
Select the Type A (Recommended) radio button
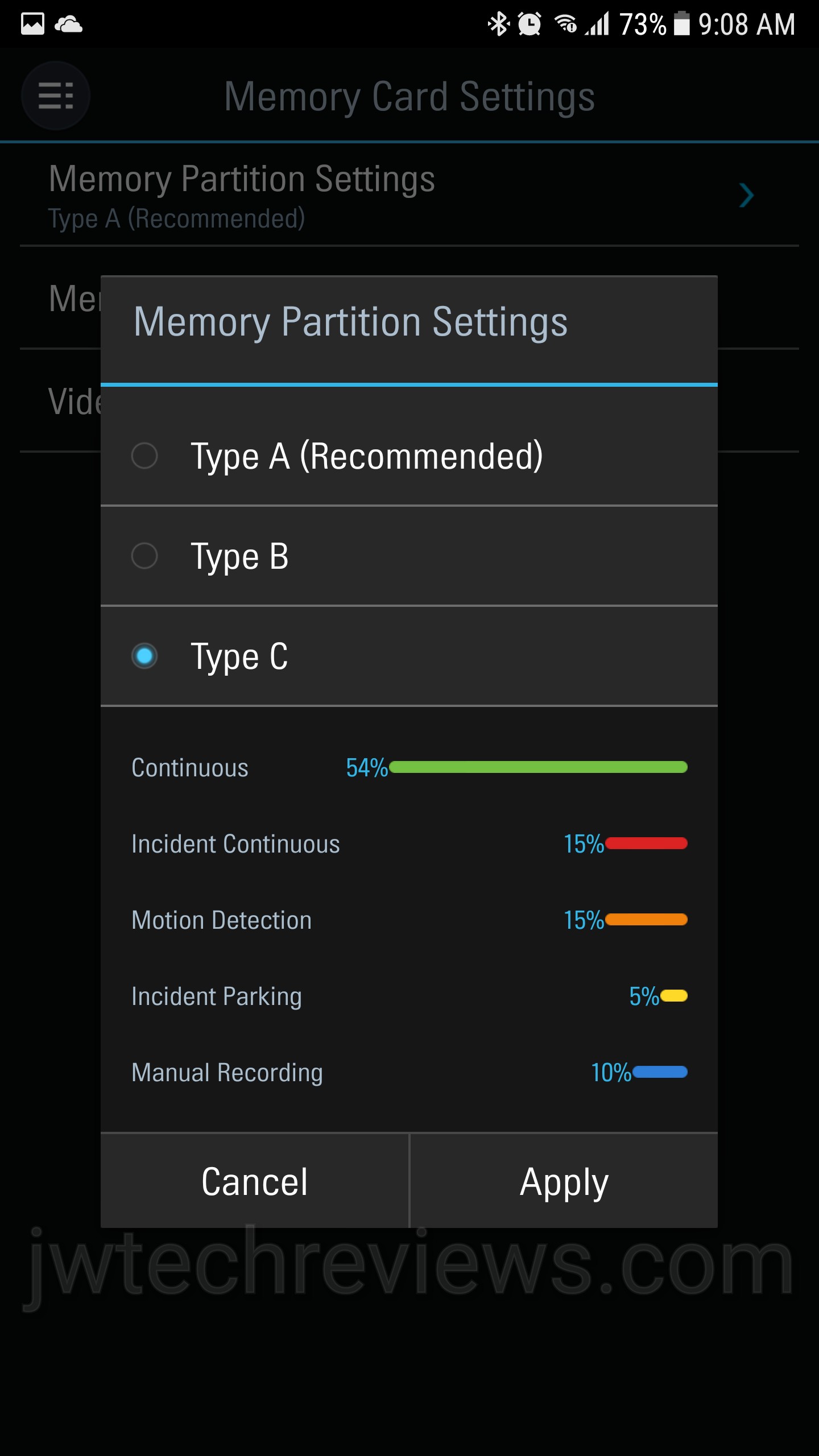point(144,456)
